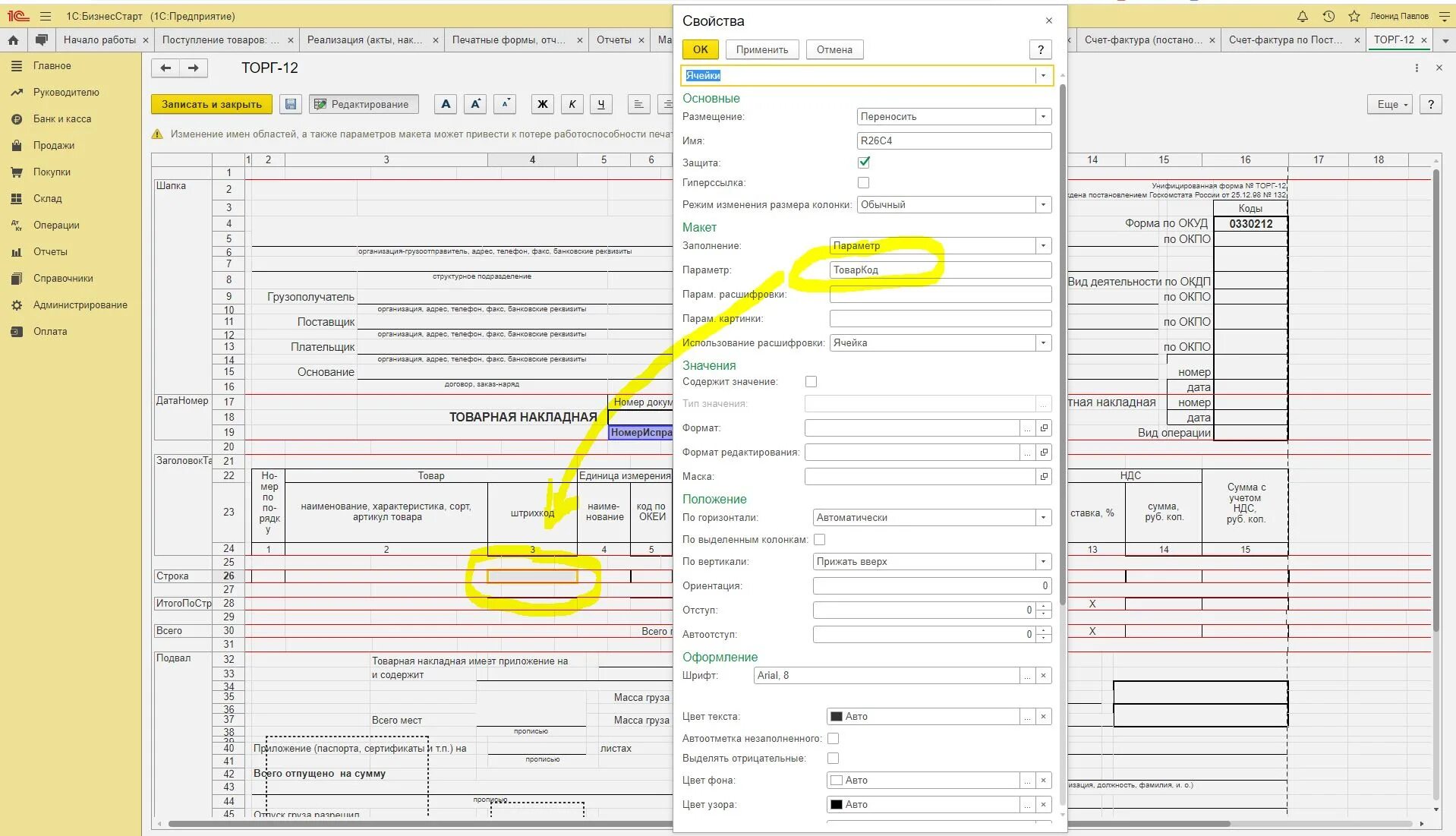Enable 'По выделенным колонкам' checkbox
Image resolution: width=1456 pixels, height=836 pixels.
coord(820,540)
